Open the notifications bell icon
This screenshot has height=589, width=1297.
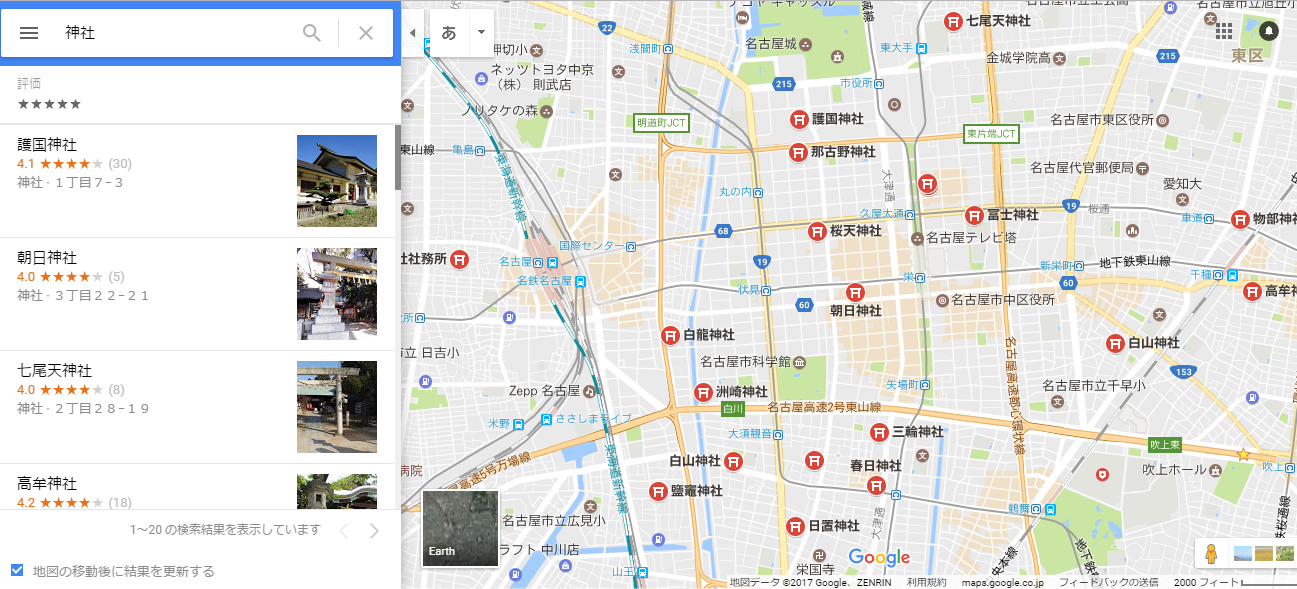tap(1268, 31)
